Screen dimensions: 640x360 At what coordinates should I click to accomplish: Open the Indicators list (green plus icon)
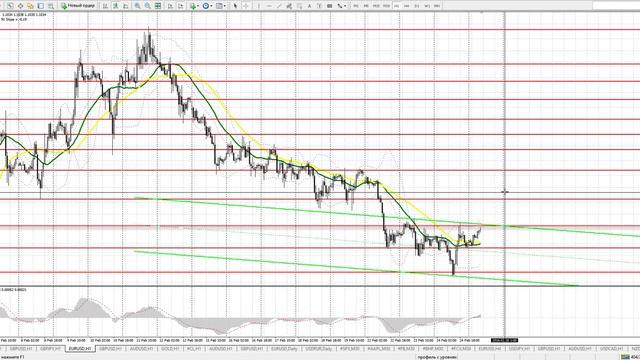(x=193, y=6)
